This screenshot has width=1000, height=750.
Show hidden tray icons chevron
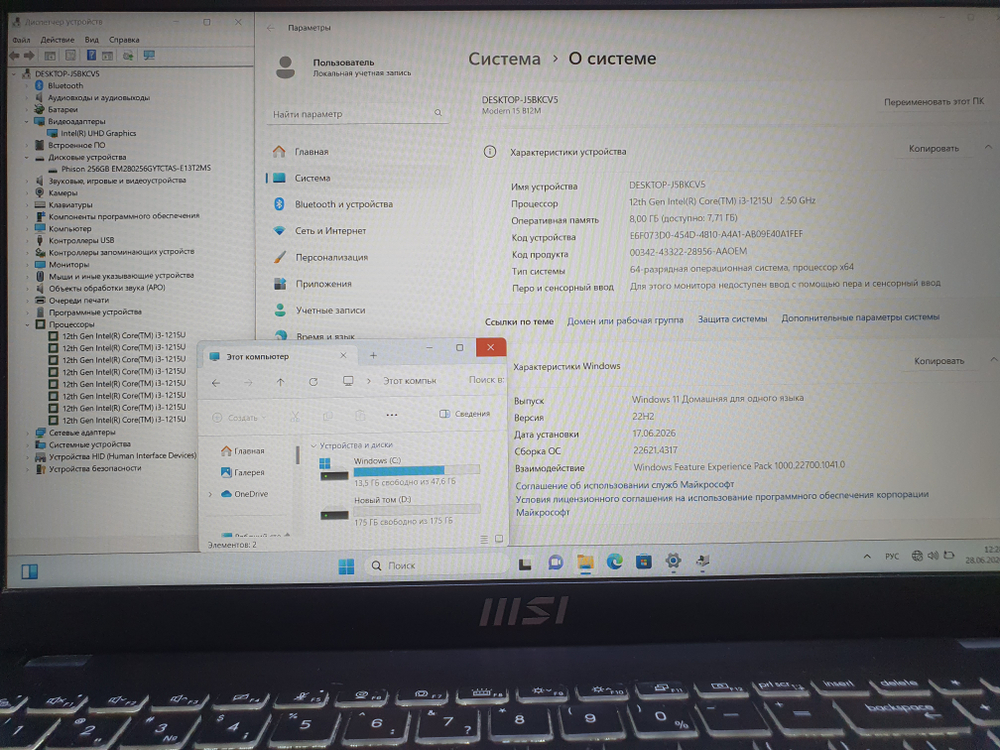867,557
